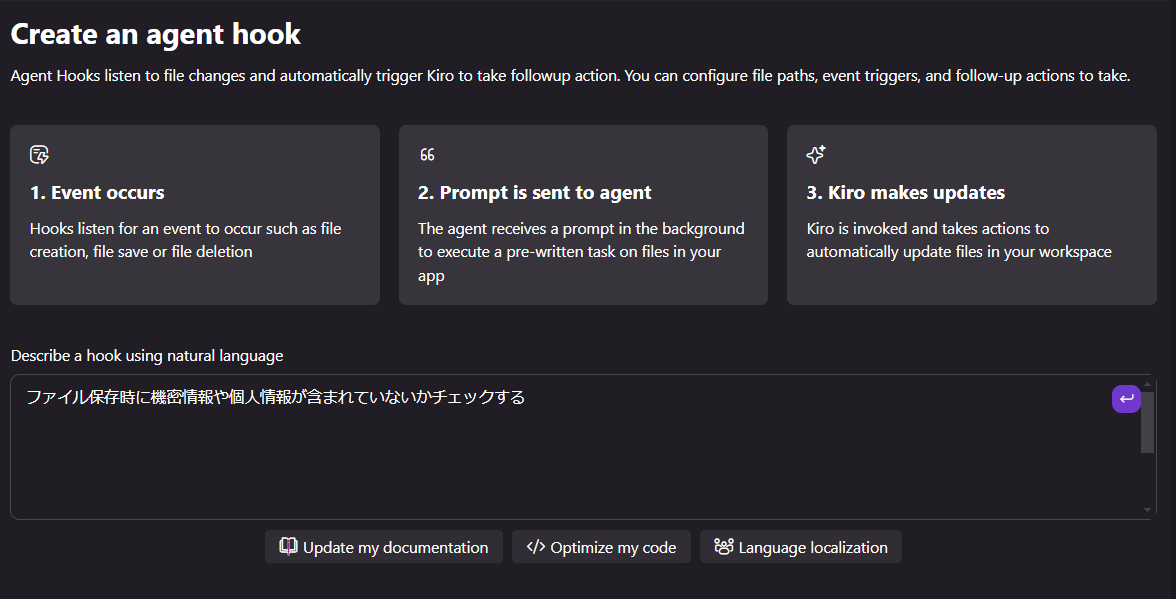Choose the Optimize my code suggestion
Screen dimensions: 1176x599
[x=601, y=547]
